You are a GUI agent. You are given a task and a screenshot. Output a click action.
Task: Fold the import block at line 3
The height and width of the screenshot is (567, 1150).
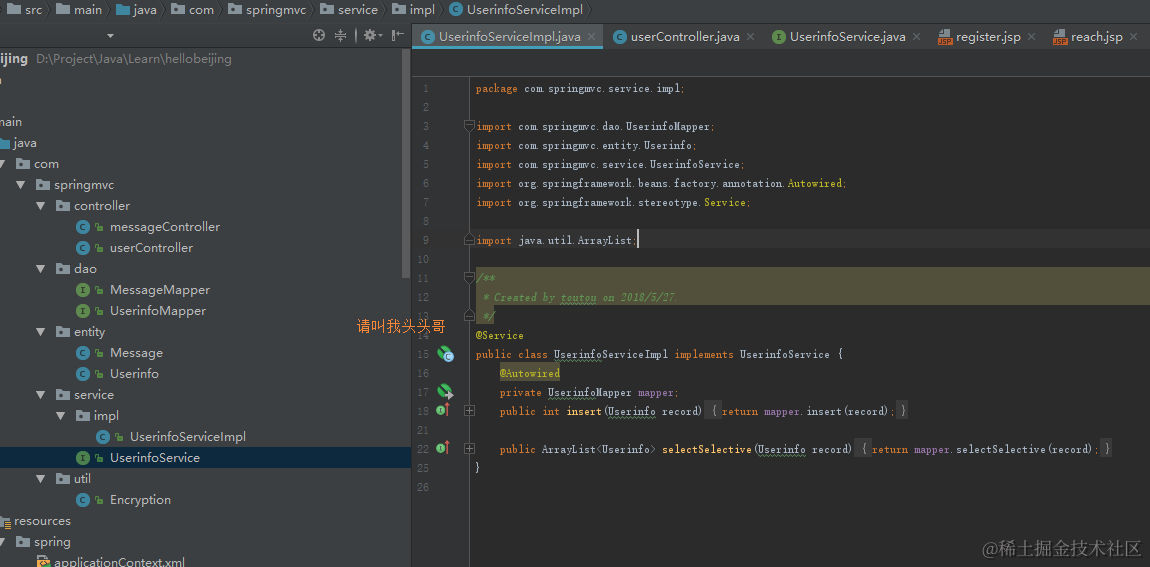pos(469,126)
